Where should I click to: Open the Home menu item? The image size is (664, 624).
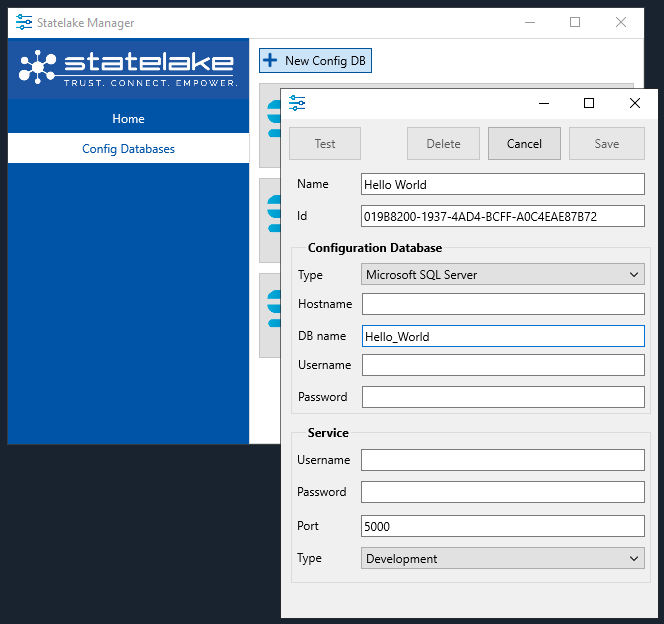pyautogui.click(x=128, y=119)
